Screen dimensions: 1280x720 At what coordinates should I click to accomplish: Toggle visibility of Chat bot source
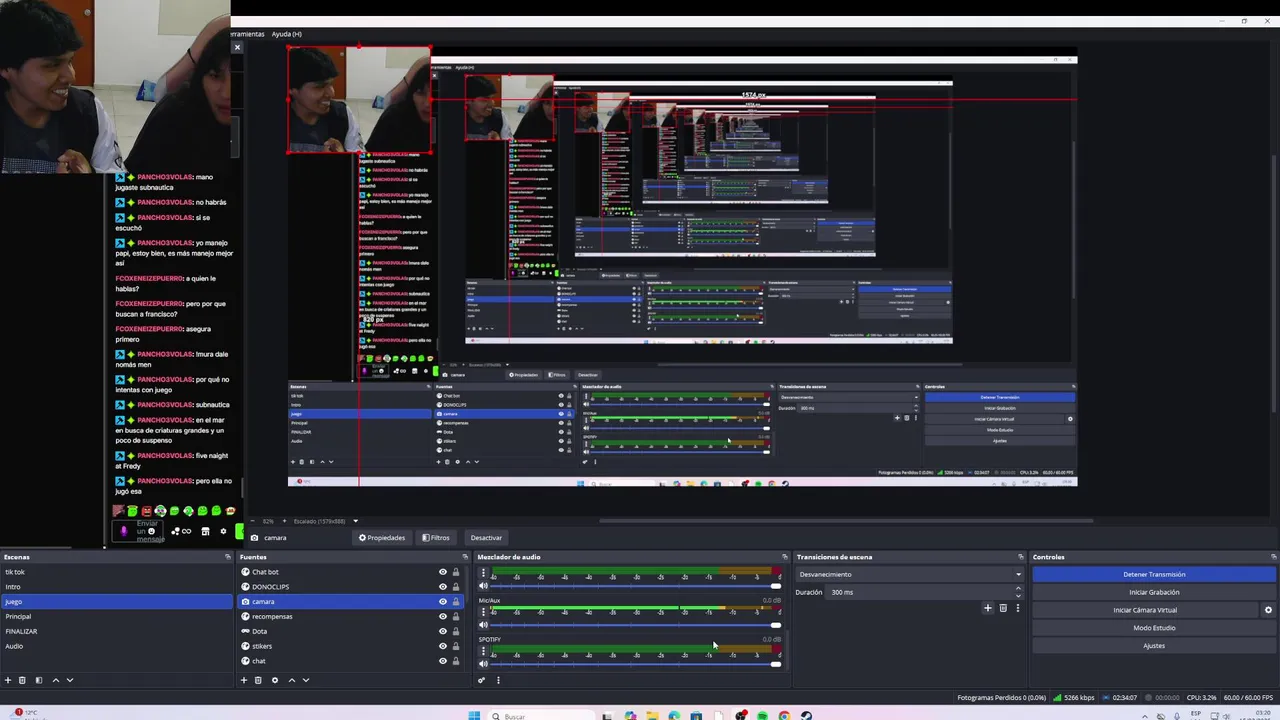pyautogui.click(x=443, y=572)
